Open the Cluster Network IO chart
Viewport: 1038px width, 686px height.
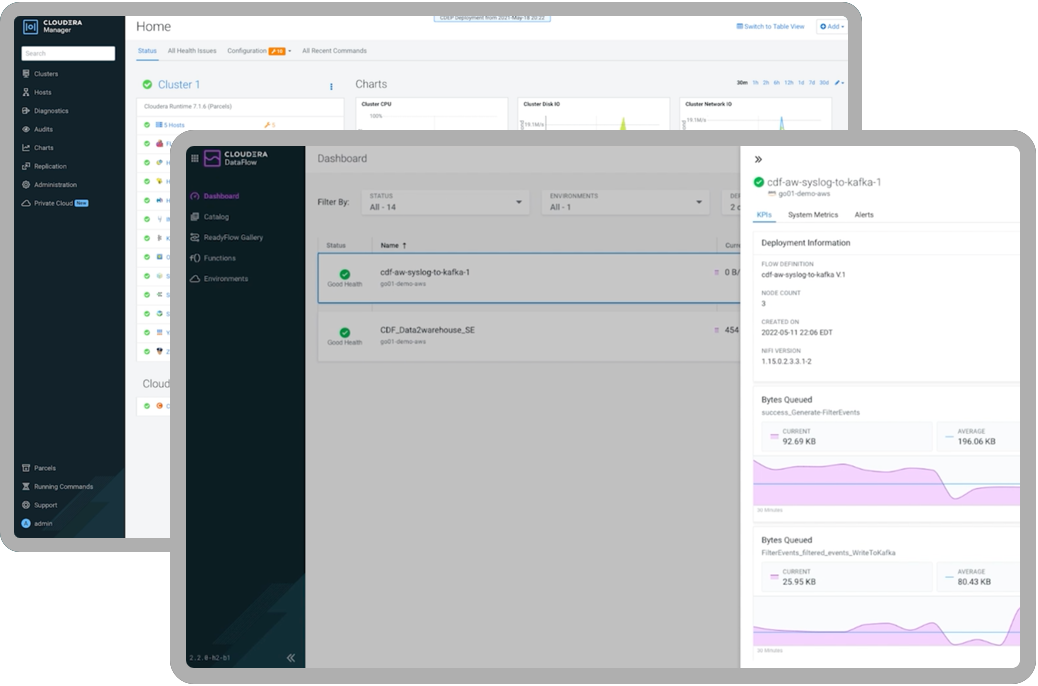pos(755,114)
